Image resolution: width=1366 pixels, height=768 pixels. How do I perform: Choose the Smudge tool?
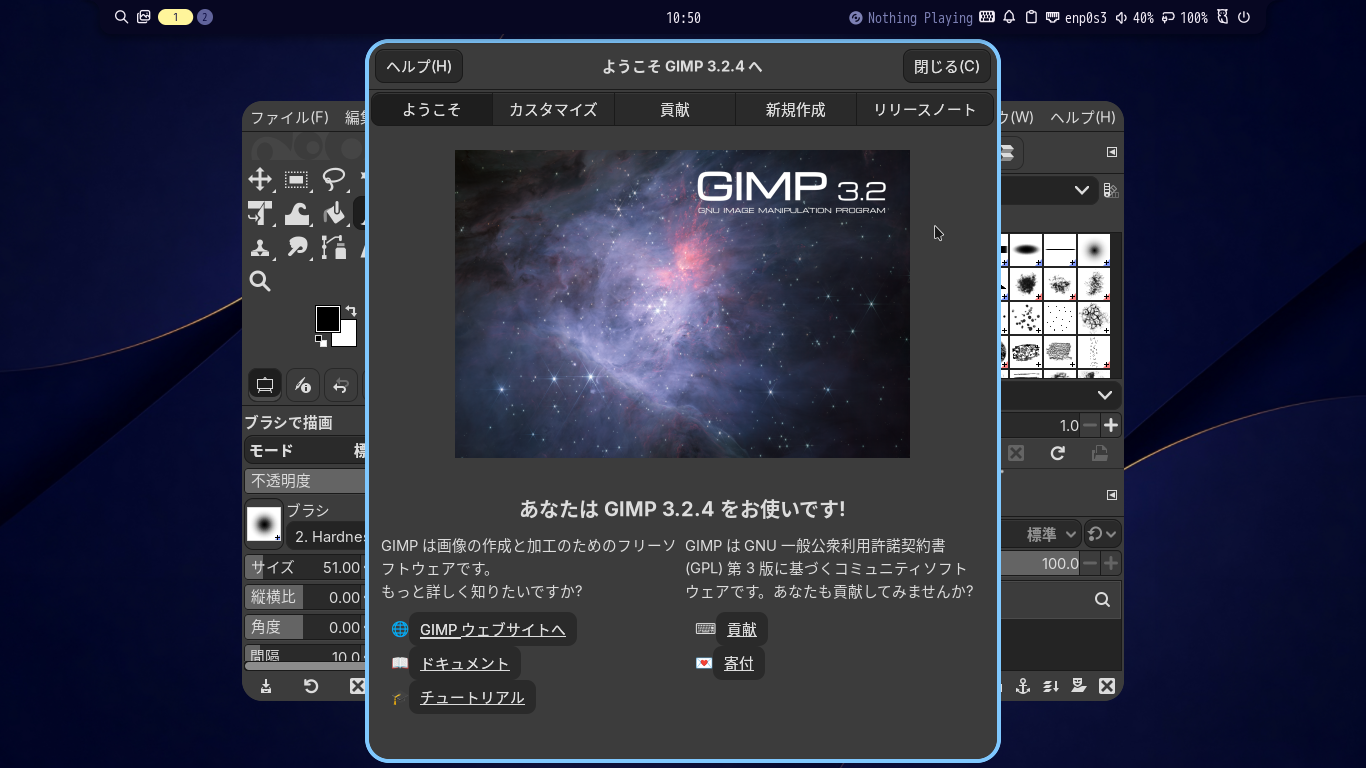[x=297, y=248]
